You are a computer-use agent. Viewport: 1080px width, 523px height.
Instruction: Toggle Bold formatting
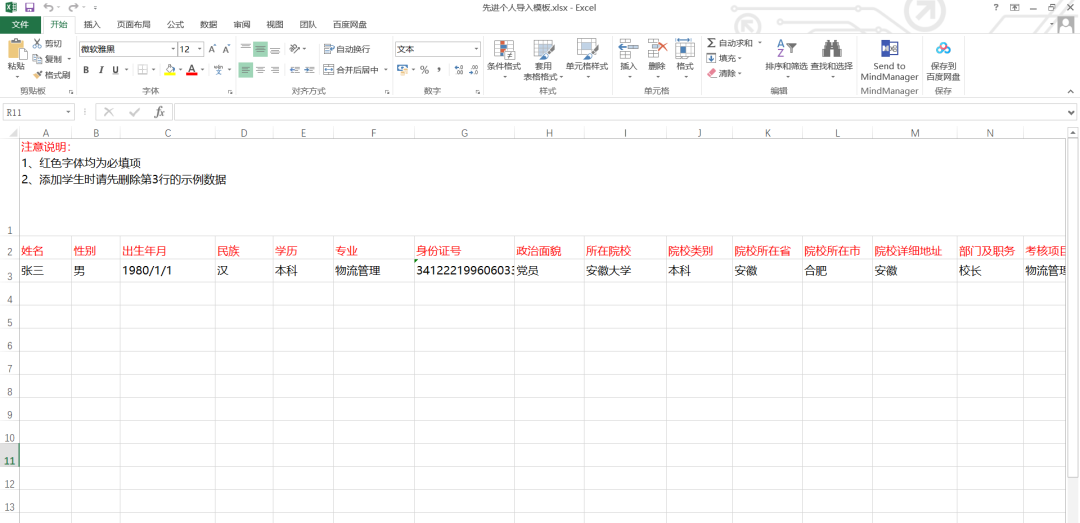click(86, 70)
